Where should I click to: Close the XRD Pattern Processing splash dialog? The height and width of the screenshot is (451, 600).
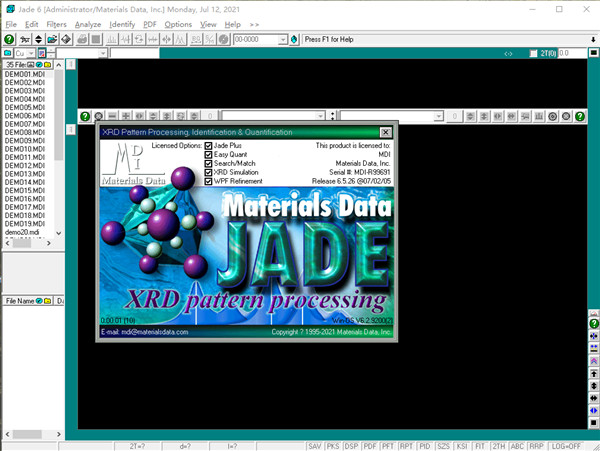[385, 132]
